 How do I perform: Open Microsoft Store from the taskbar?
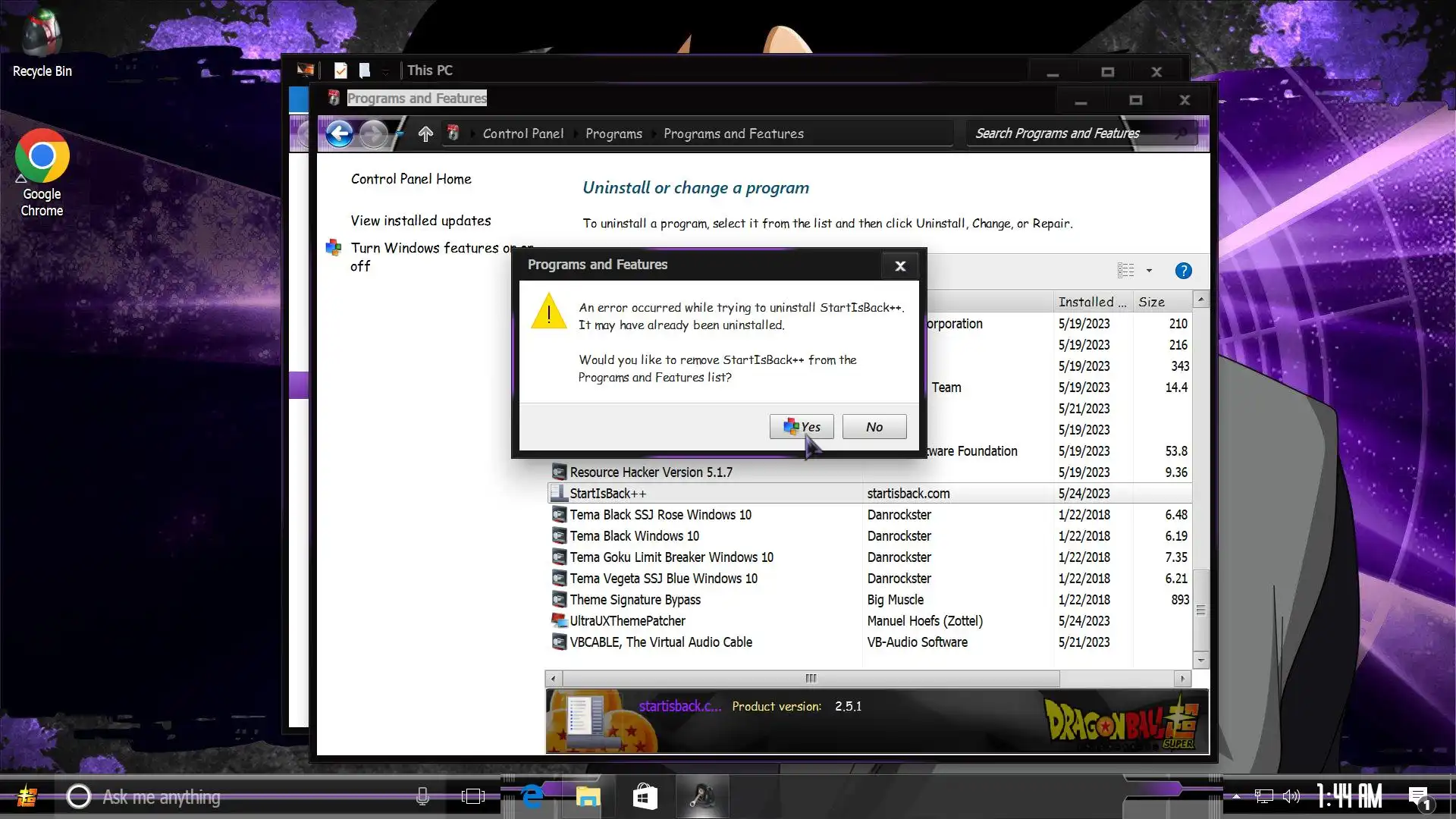(645, 797)
